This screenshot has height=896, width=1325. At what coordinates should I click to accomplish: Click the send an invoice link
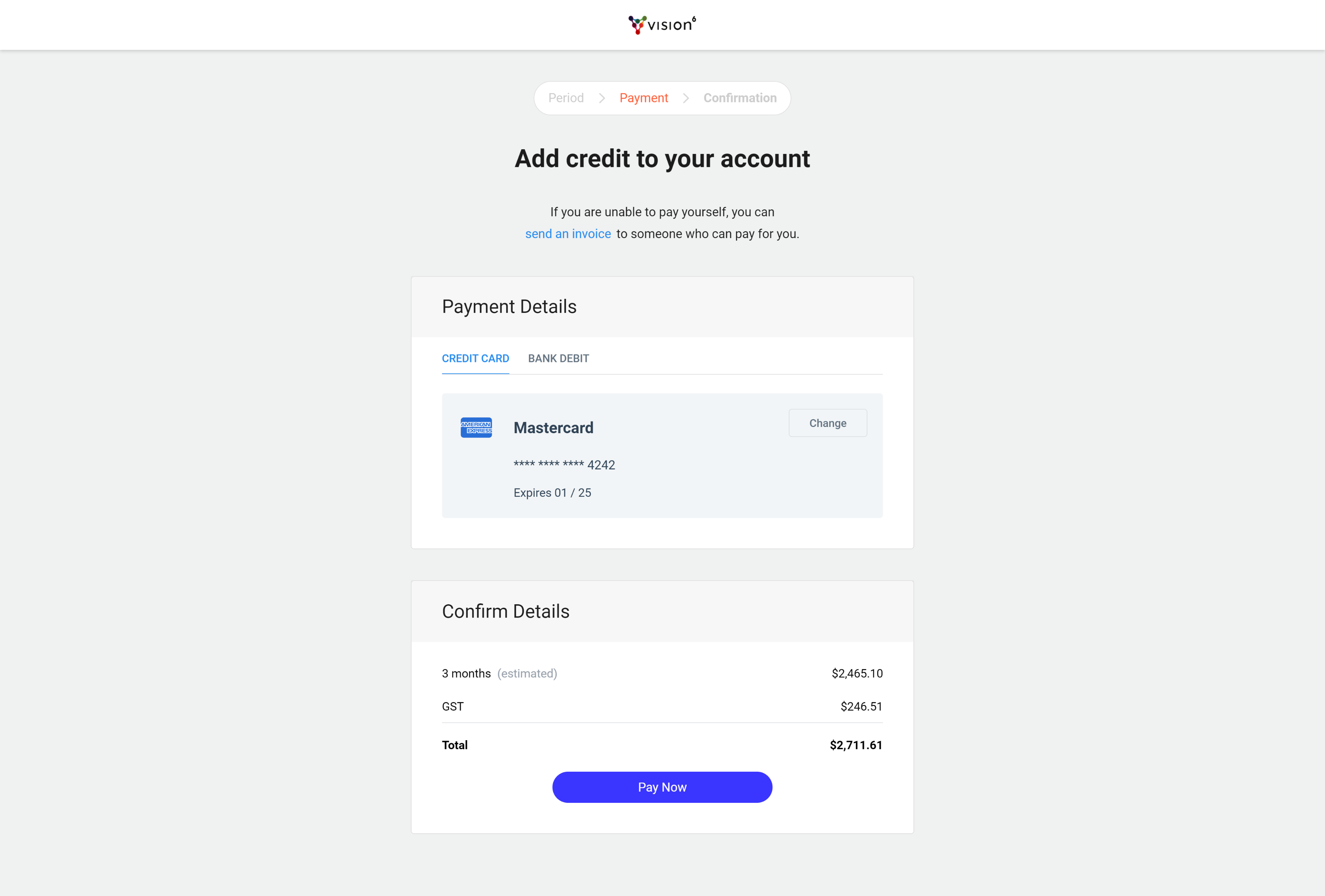[x=568, y=234]
